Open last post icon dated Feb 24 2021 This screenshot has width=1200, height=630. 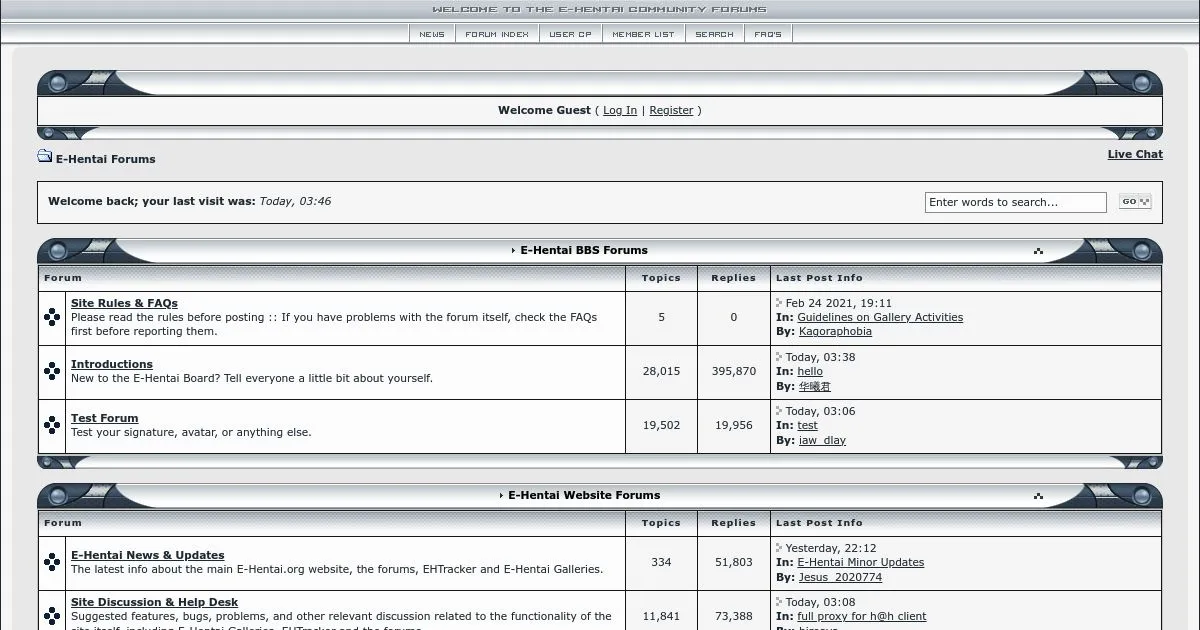pos(779,302)
